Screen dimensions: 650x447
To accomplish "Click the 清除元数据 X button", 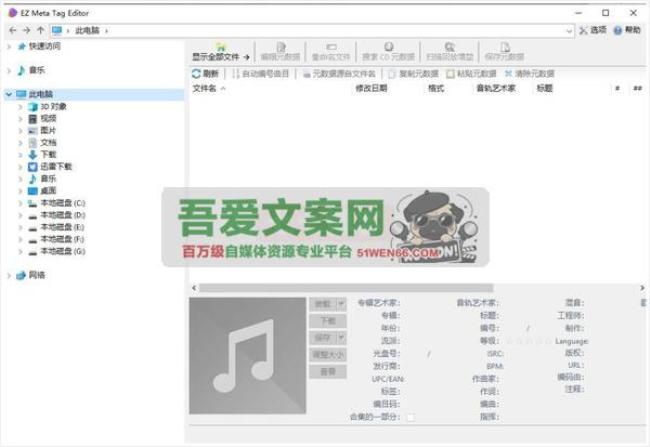I will click(x=529, y=74).
